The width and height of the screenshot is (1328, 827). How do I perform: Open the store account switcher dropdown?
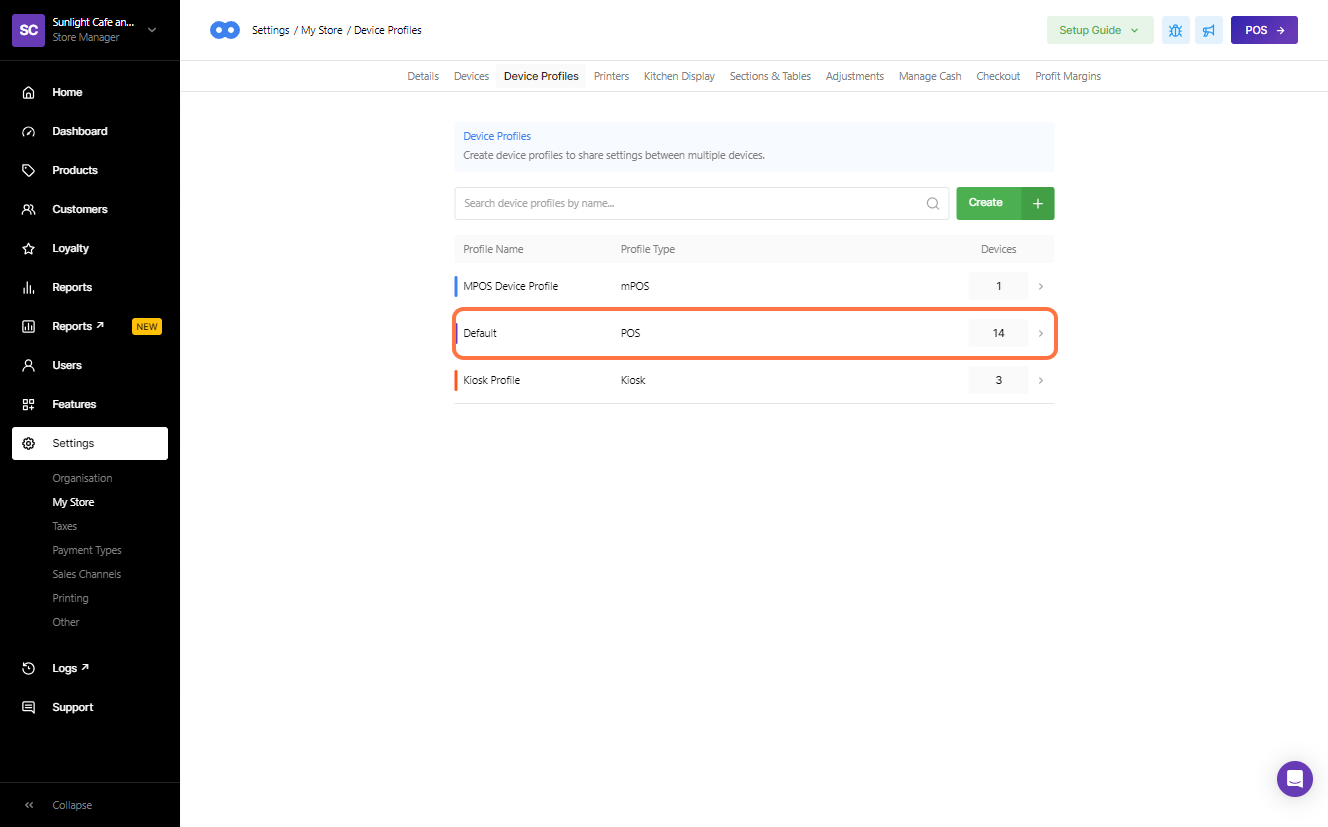[152, 30]
